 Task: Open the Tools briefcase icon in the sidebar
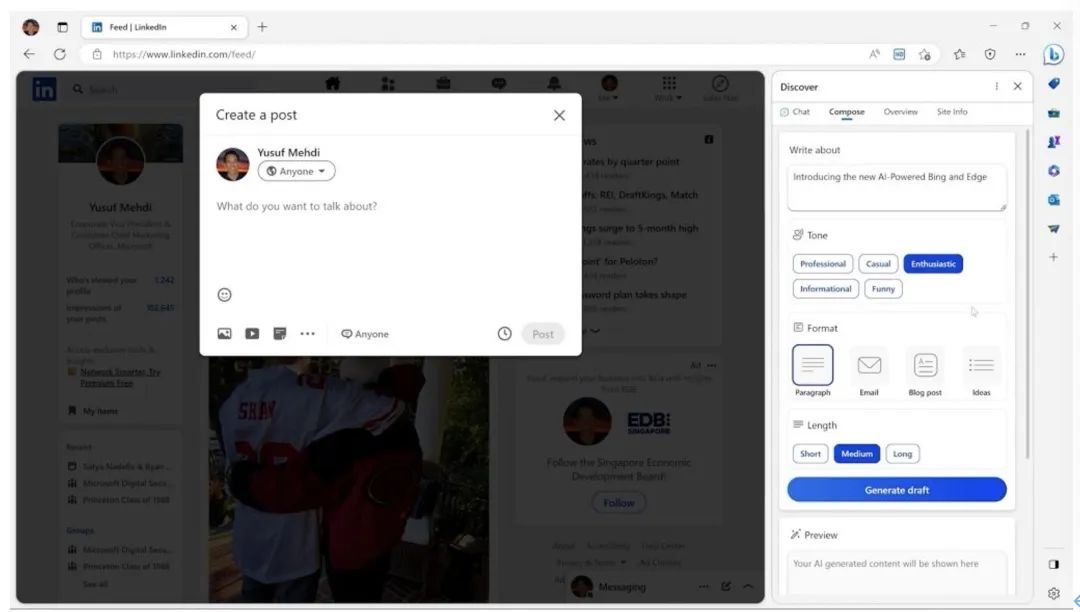click(1054, 113)
